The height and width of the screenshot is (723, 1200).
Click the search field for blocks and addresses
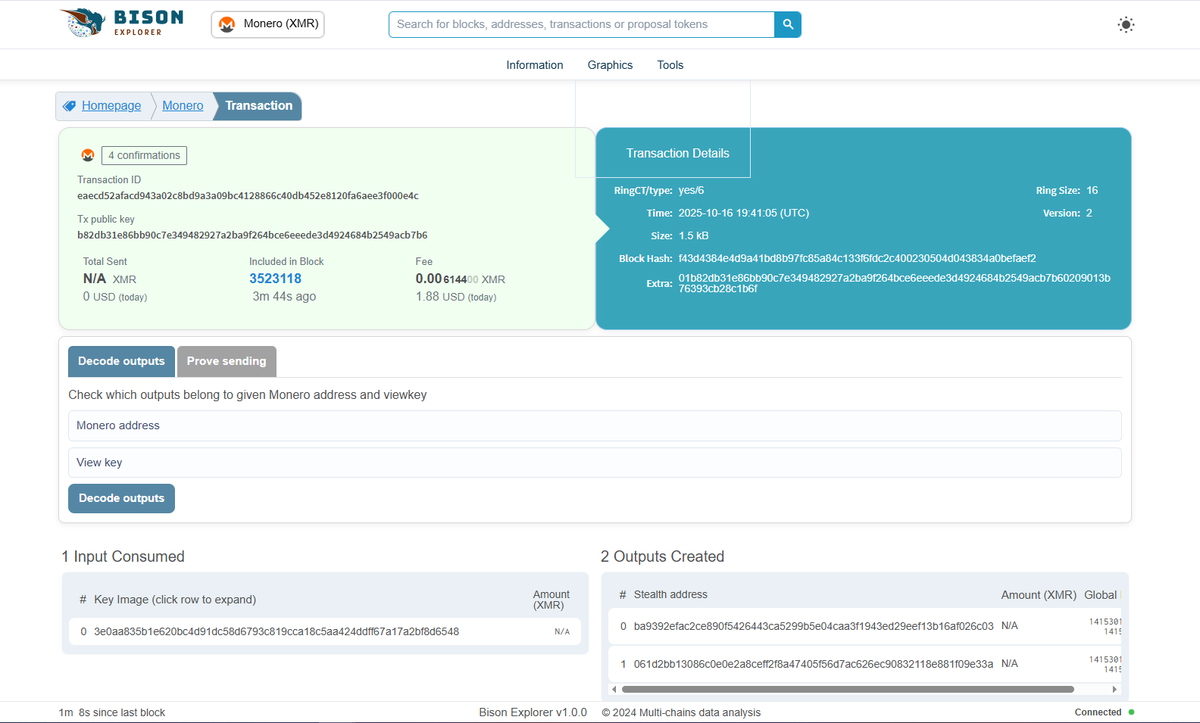pos(581,24)
